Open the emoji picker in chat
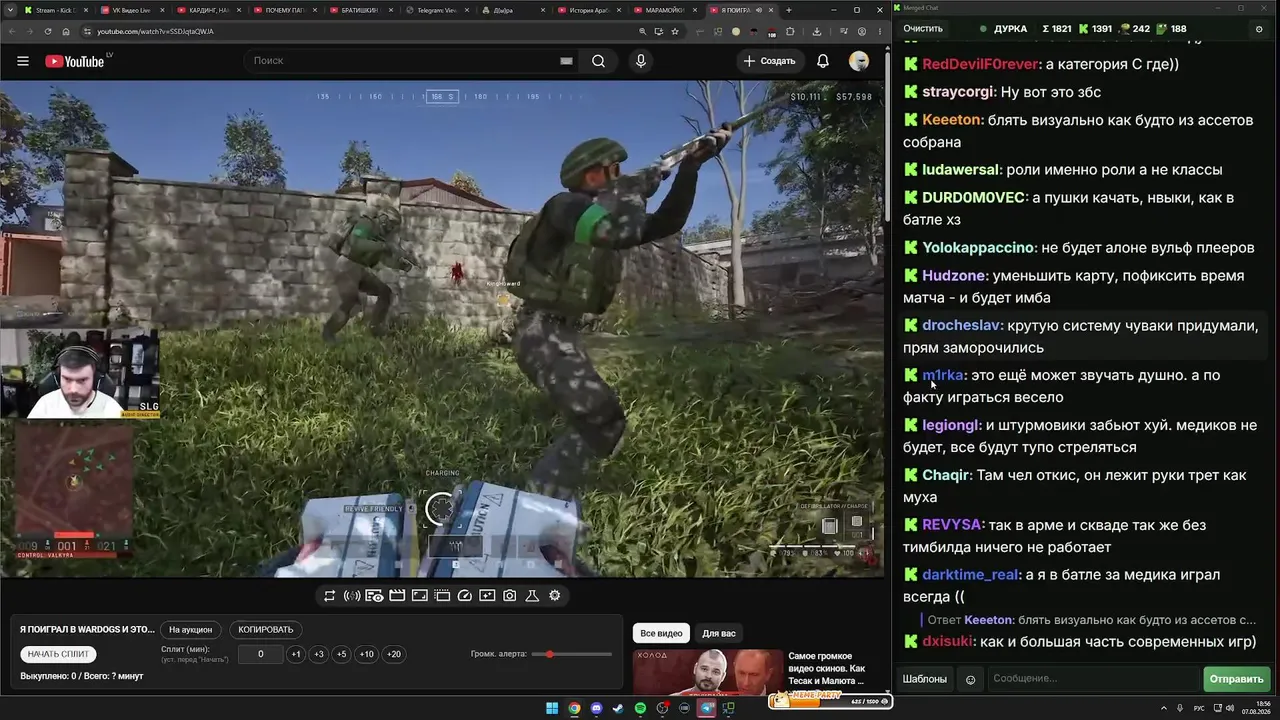This screenshot has height=720, width=1280. coord(970,679)
